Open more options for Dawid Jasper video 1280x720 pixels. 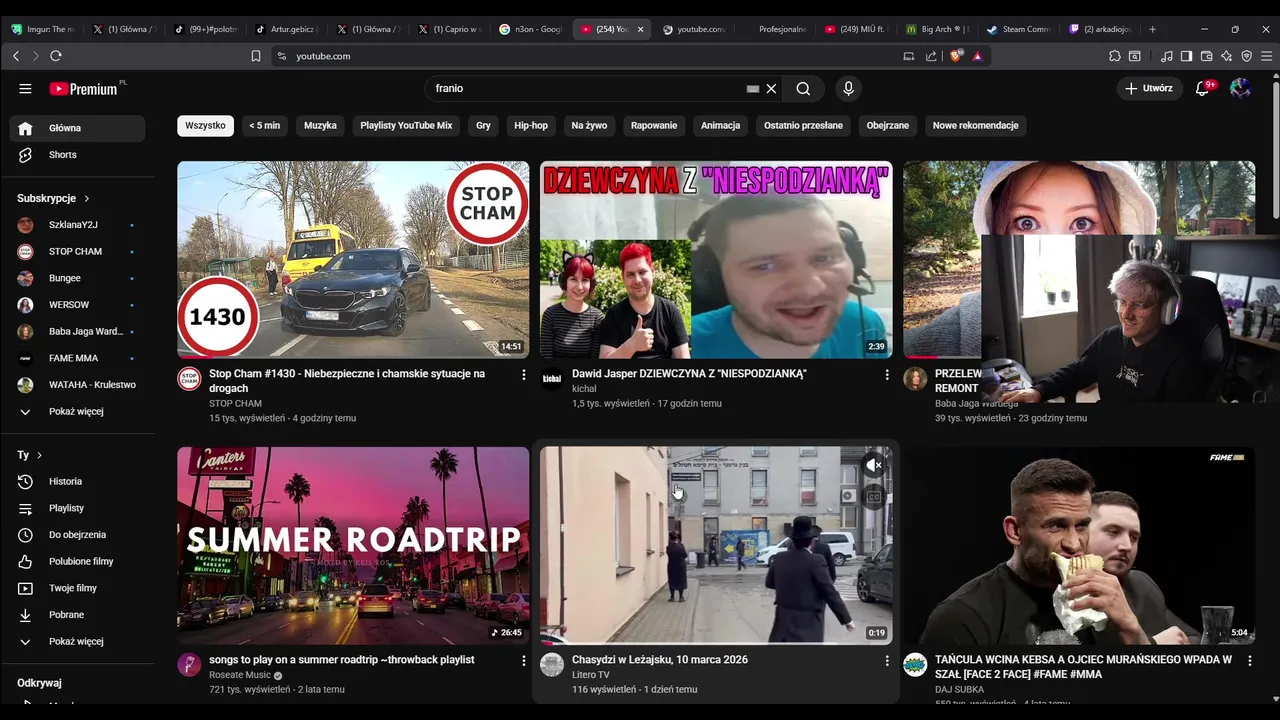(x=886, y=374)
